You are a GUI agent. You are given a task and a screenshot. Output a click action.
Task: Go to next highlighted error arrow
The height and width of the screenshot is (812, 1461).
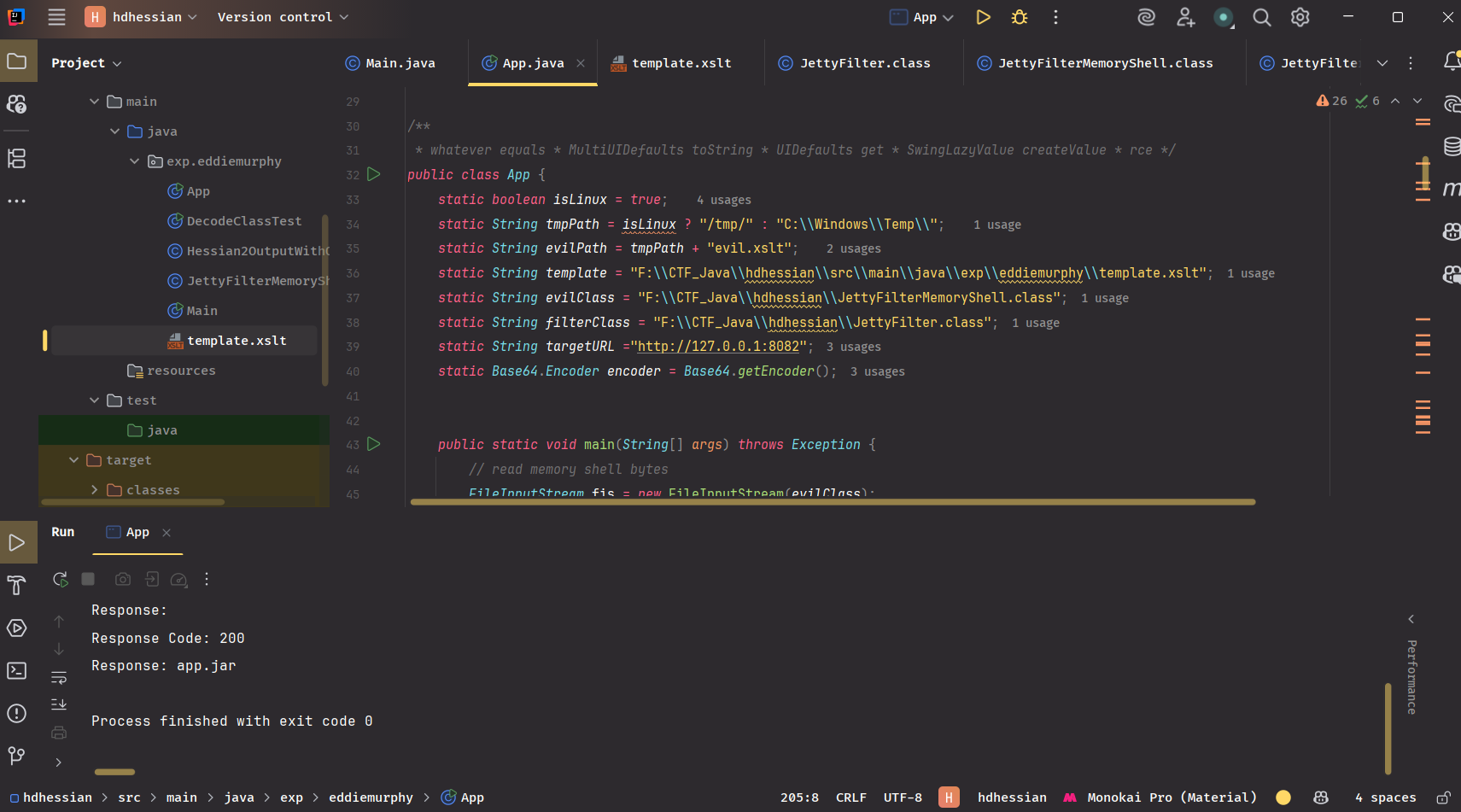pyautogui.click(x=1417, y=101)
